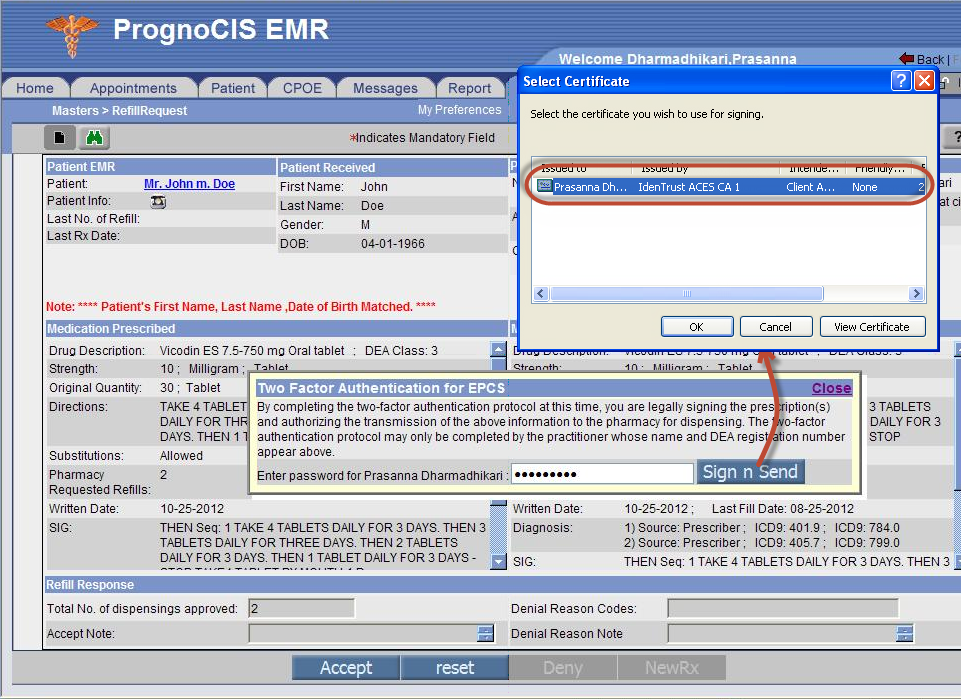This screenshot has height=699, width=961.
Task: Open the Home tab
Action: (x=35, y=88)
